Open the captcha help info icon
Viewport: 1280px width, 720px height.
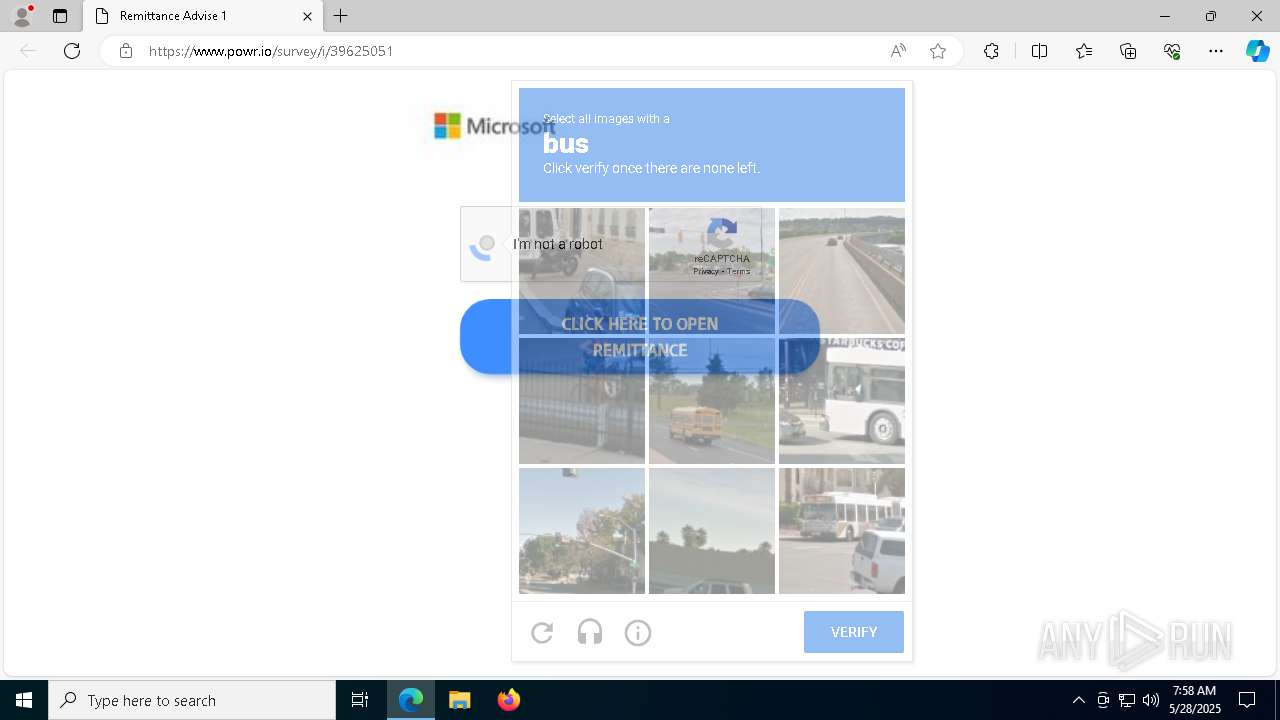[x=638, y=632]
